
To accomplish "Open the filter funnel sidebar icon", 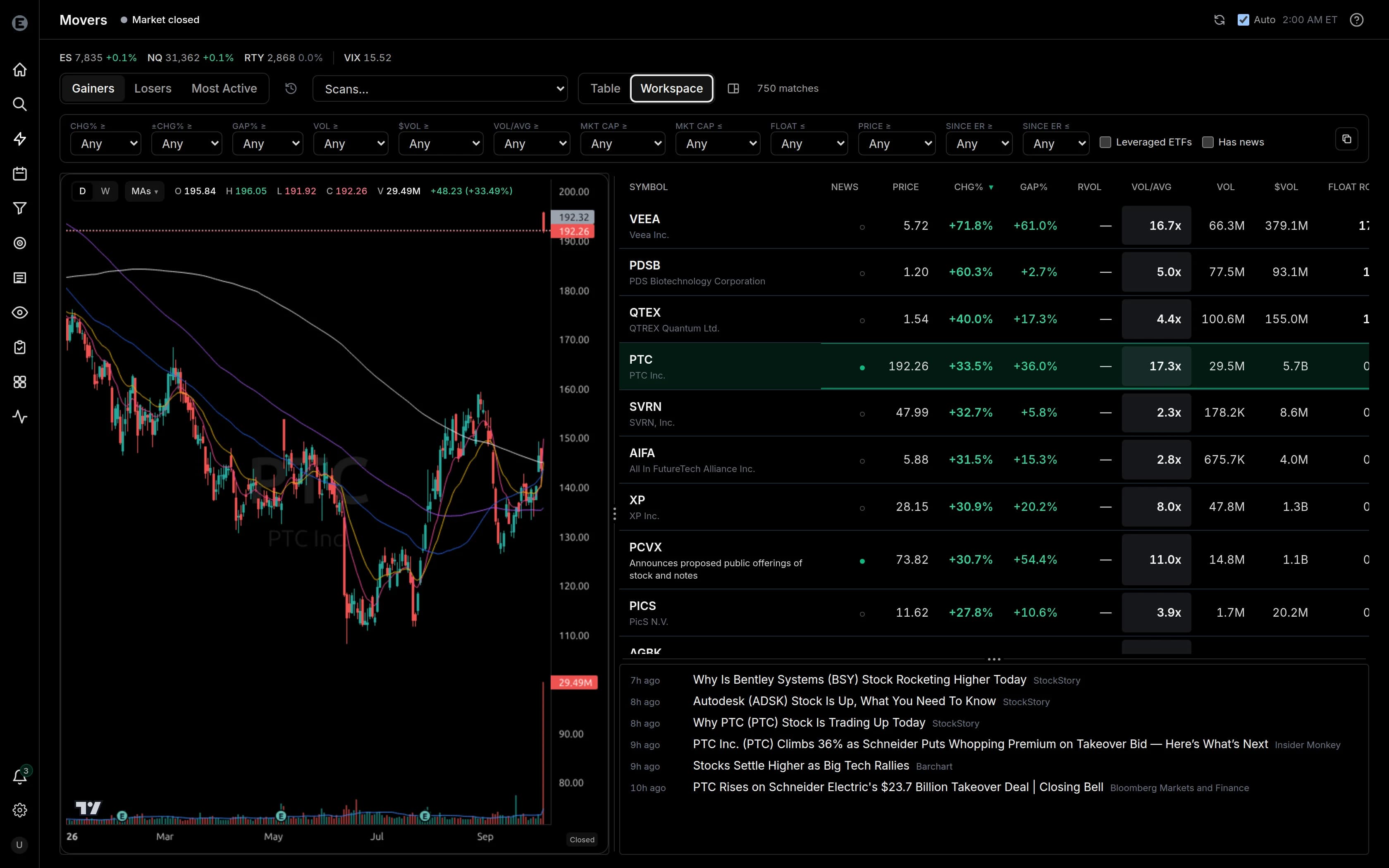I will pos(19,208).
